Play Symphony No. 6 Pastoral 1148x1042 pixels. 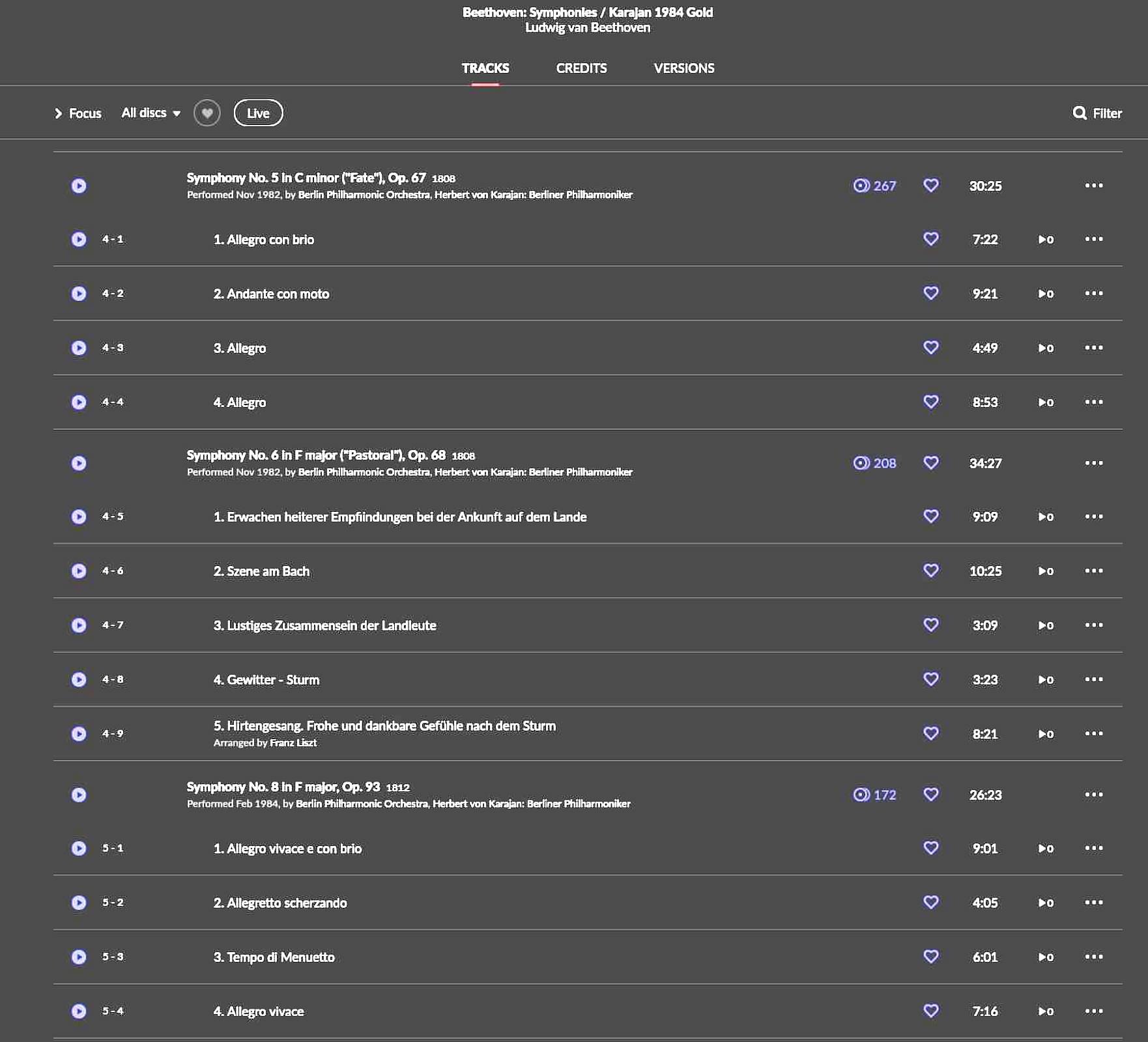[x=79, y=463]
